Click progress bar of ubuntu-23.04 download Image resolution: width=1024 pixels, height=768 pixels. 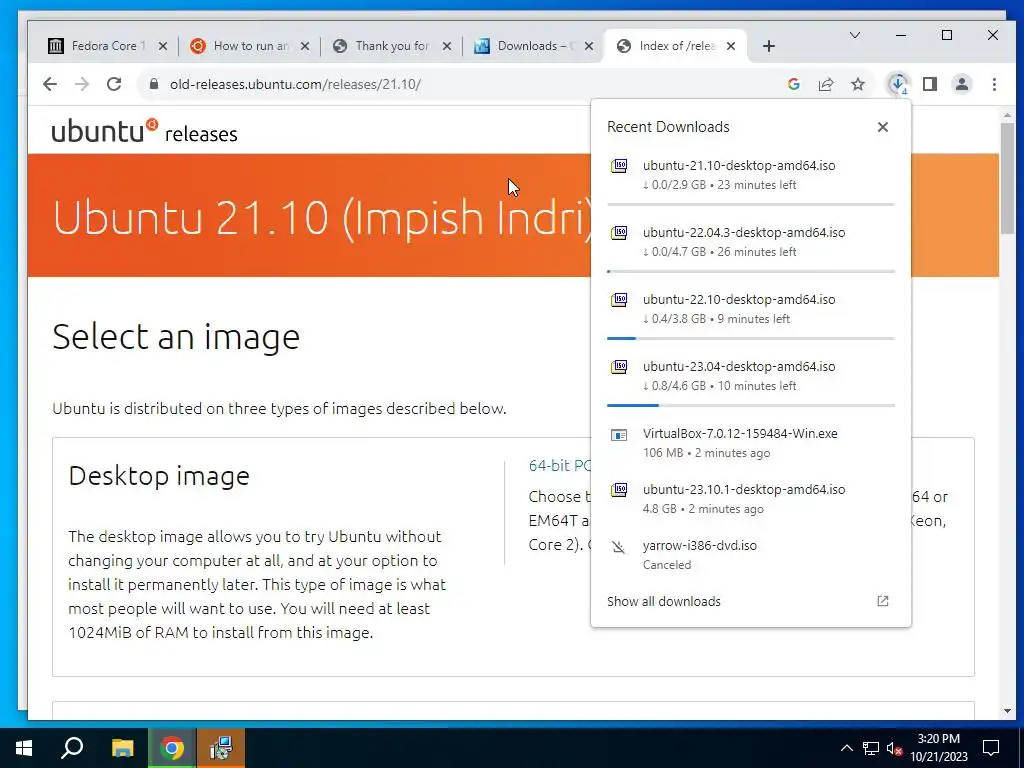[x=750, y=406]
